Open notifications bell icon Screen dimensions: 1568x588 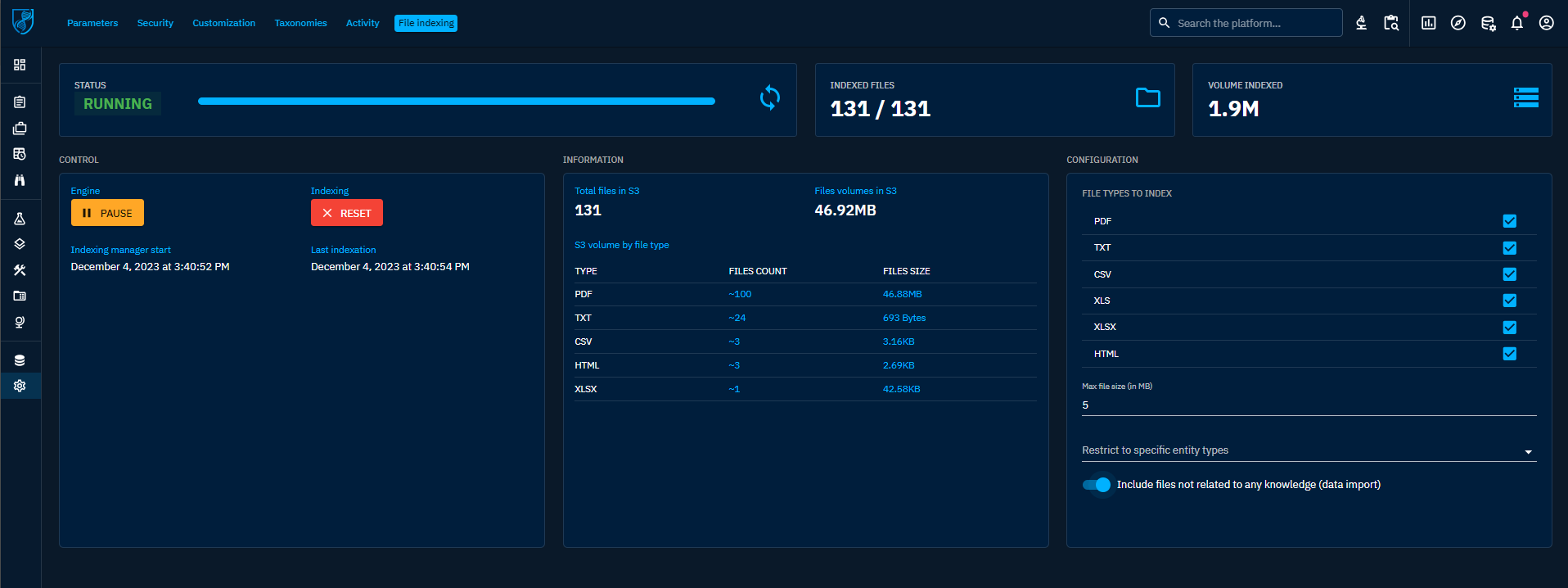[1516, 23]
